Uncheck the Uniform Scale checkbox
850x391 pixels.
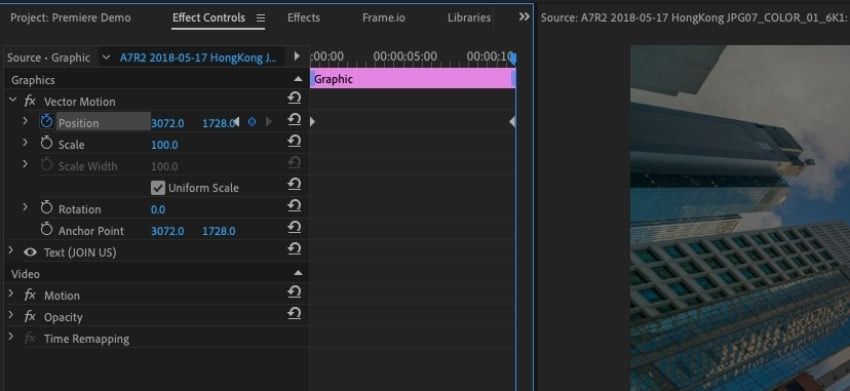pos(158,188)
